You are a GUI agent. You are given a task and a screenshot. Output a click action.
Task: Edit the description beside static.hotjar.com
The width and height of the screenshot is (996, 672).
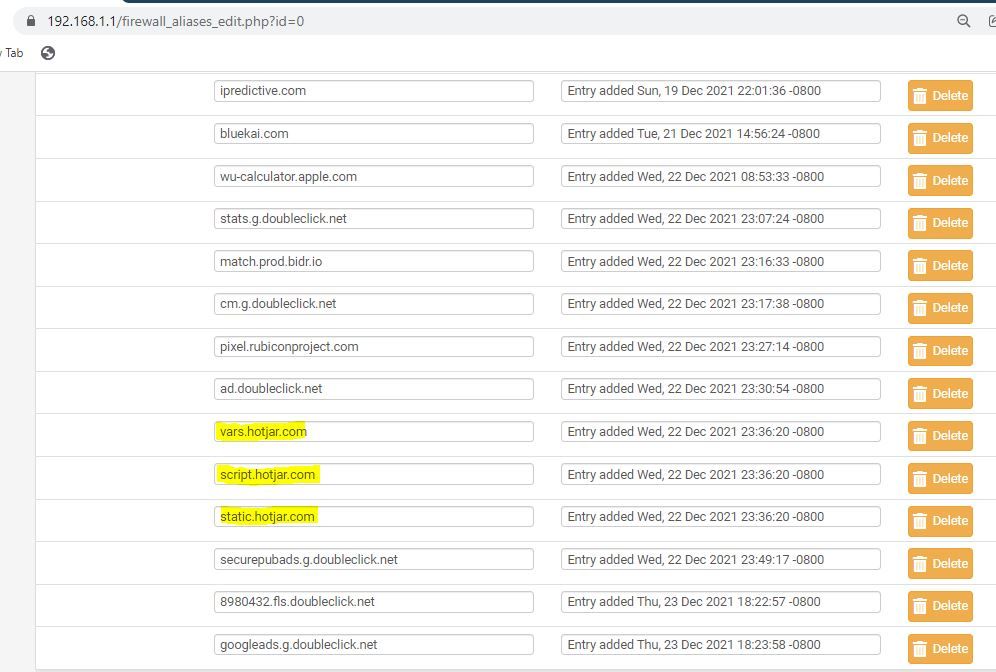[721, 516]
